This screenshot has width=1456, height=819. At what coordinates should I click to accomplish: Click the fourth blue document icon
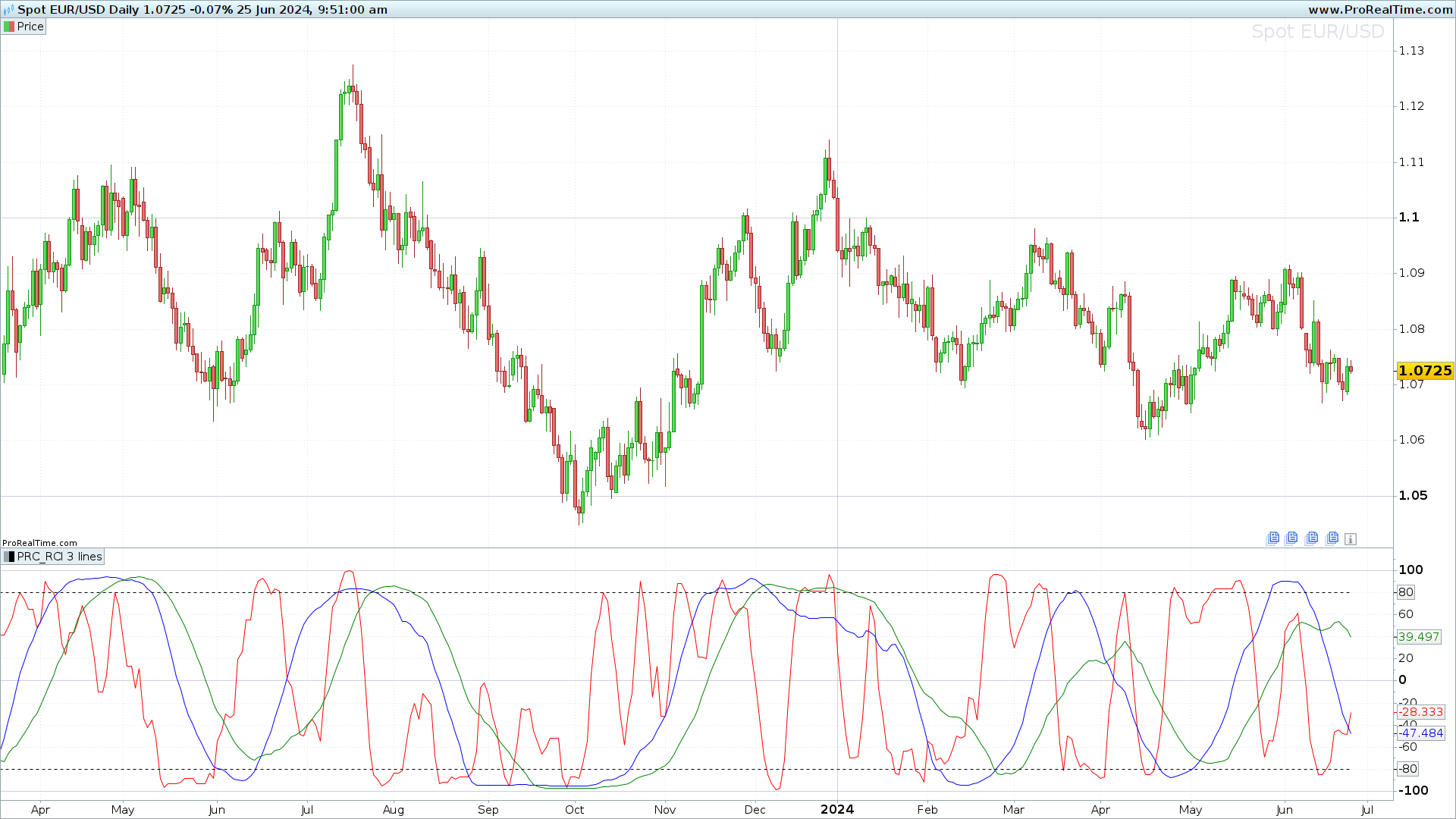(1332, 538)
